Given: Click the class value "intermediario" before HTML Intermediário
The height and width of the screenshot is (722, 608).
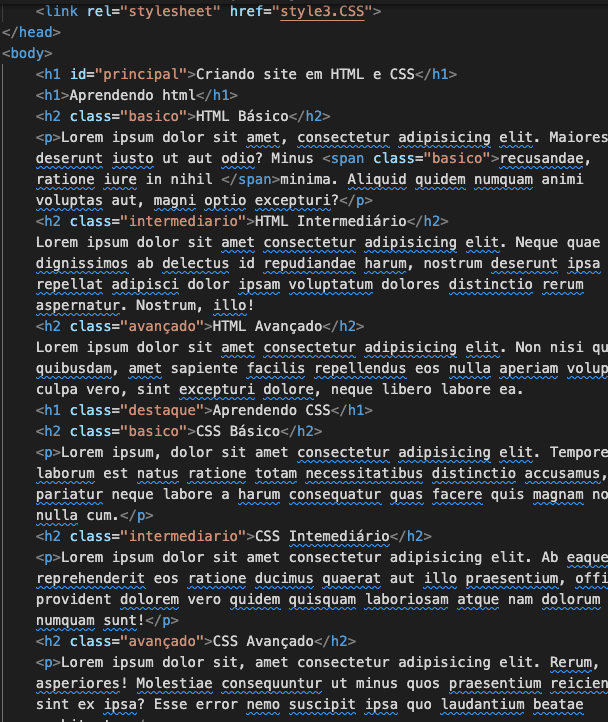Looking at the screenshot, I should 183,221.
